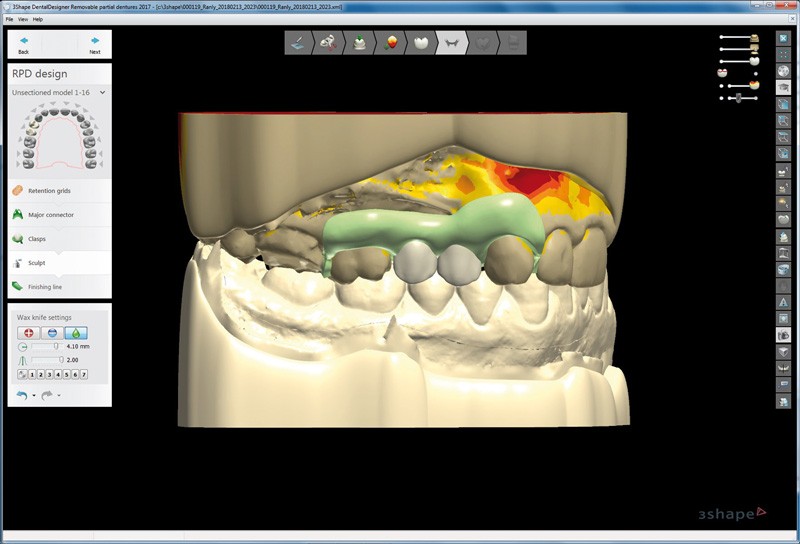Open the View menu

23,19
